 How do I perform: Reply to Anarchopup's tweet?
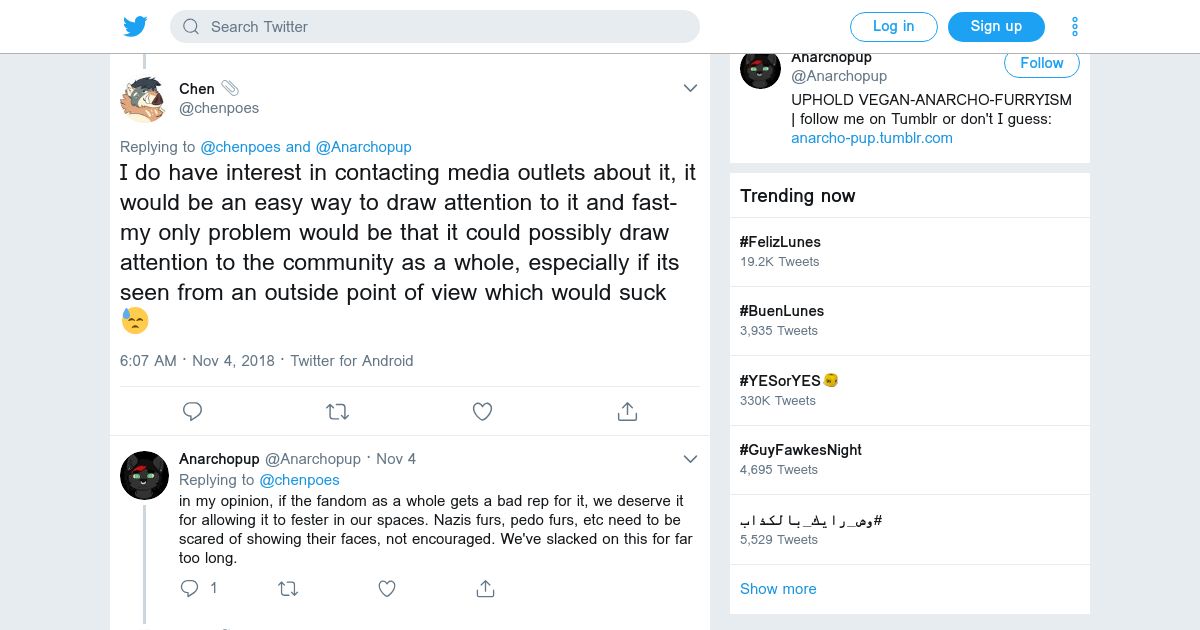pos(190,589)
